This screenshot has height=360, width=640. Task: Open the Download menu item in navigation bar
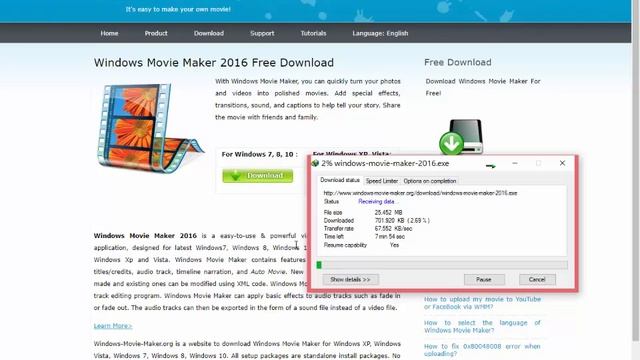[x=209, y=33]
